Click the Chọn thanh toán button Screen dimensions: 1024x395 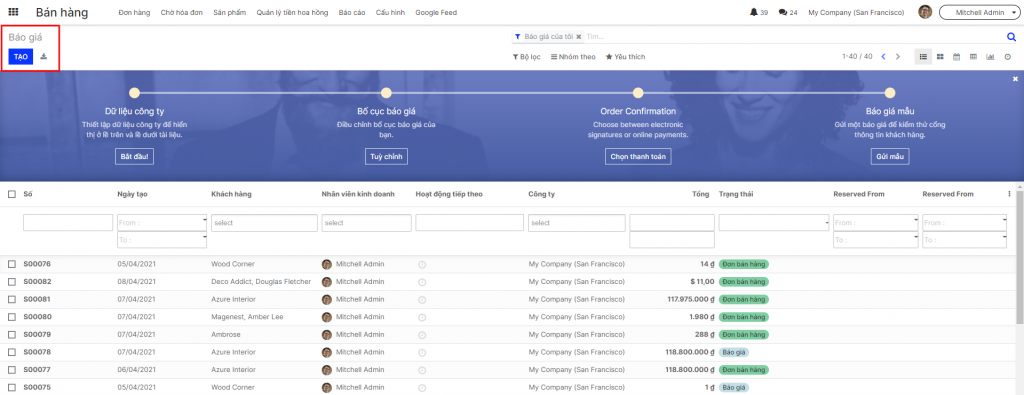[x=638, y=157]
